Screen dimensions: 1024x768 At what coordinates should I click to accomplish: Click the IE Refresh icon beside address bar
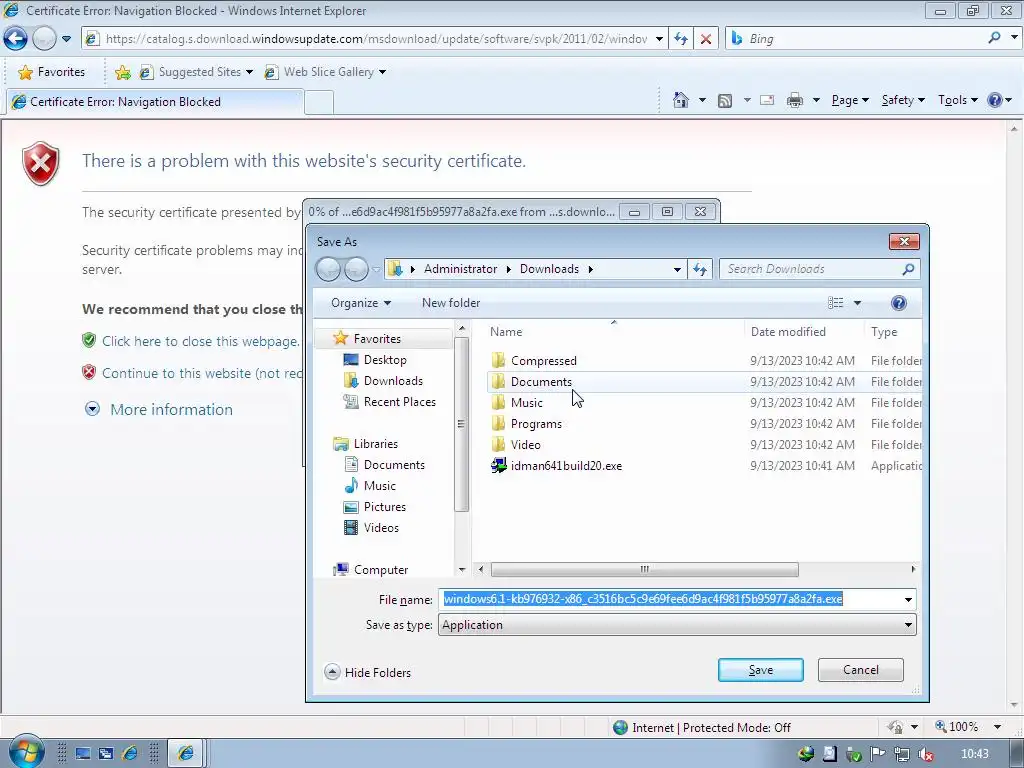click(681, 39)
